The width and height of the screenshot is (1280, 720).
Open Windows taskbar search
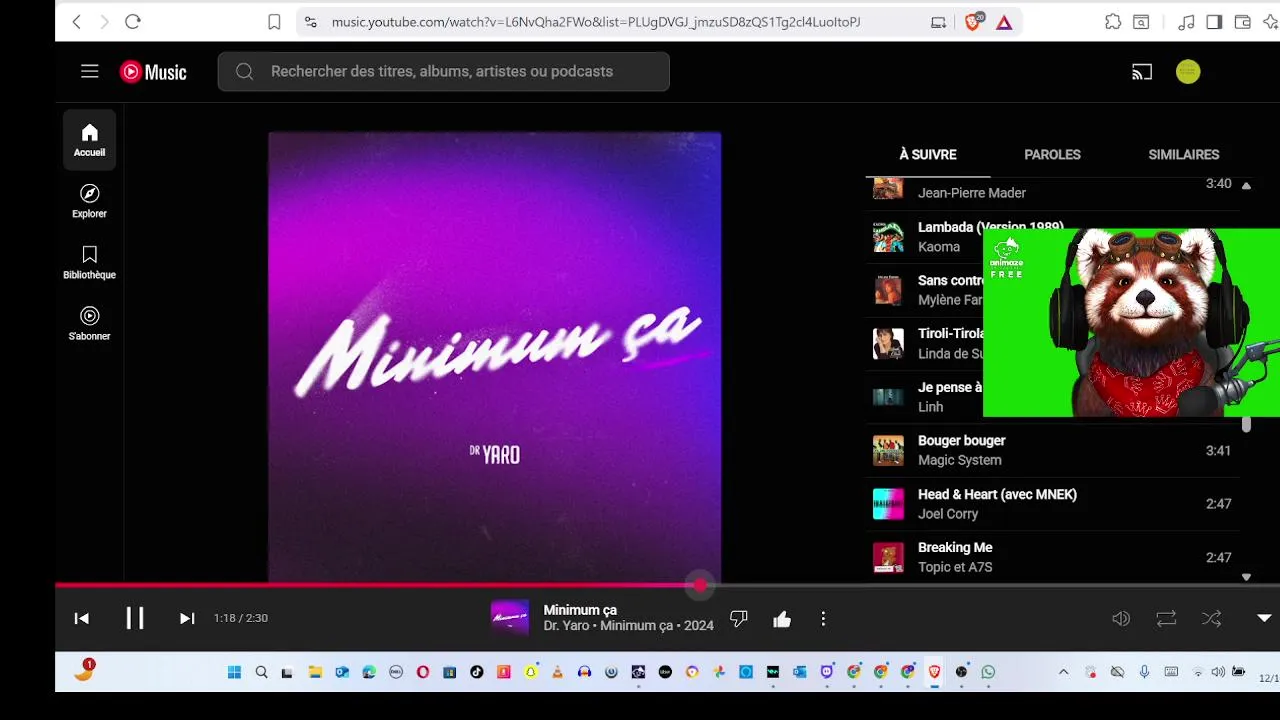(261, 673)
